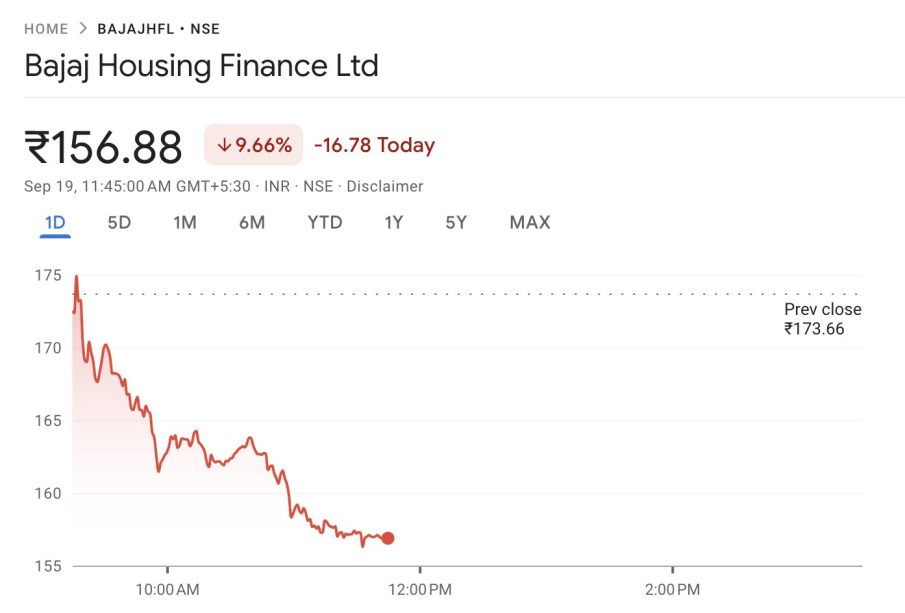Image resolution: width=905 pixels, height=613 pixels.
Task: Click the -16.78 Today change text
Action: pos(374,146)
